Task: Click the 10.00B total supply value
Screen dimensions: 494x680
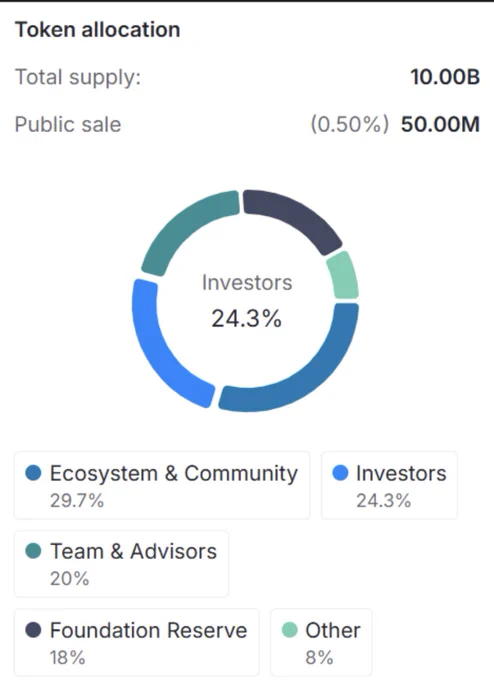Action: pos(445,77)
